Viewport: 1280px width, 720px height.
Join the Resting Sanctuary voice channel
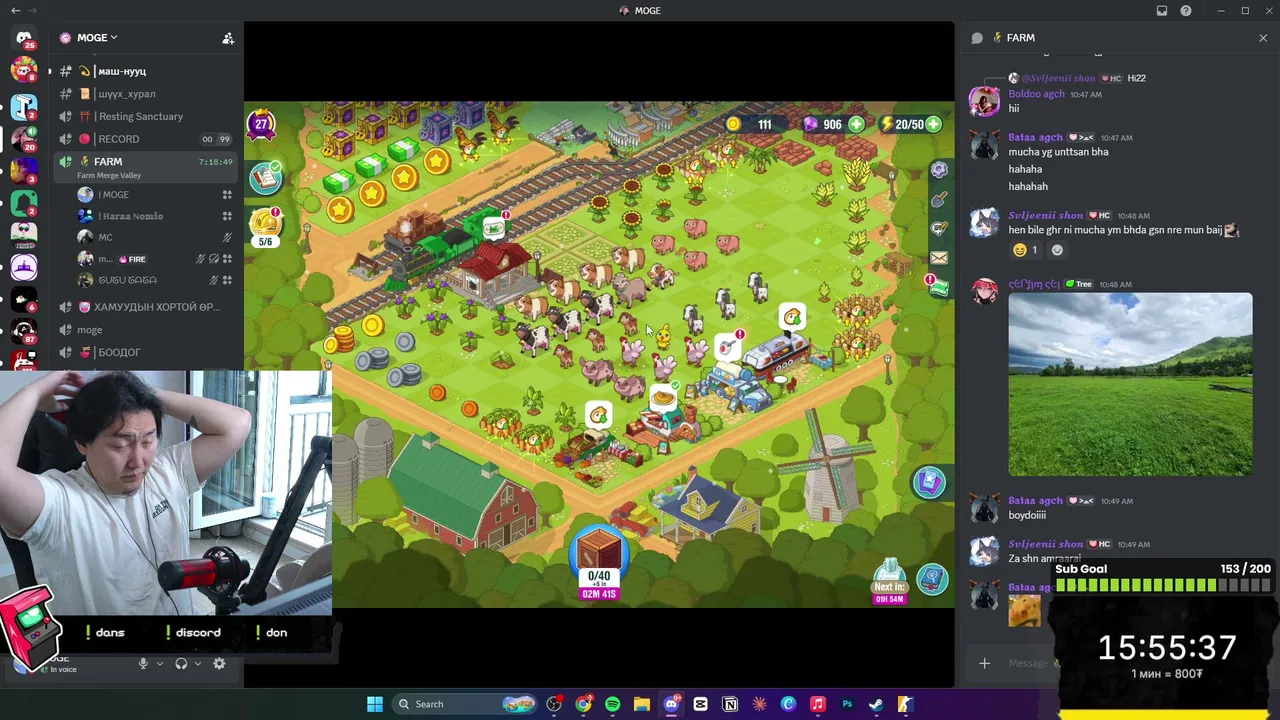pyautogui.click(x=146, y=116)
